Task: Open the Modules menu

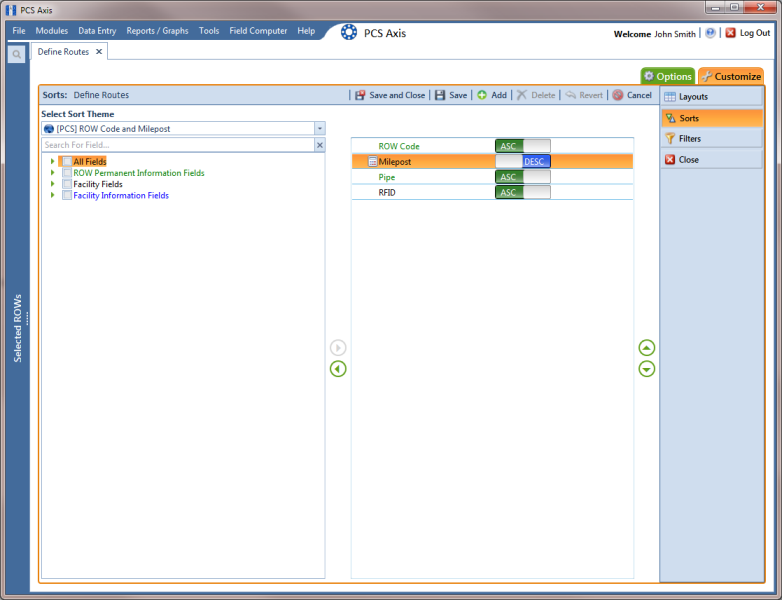Action: [51, 31]
